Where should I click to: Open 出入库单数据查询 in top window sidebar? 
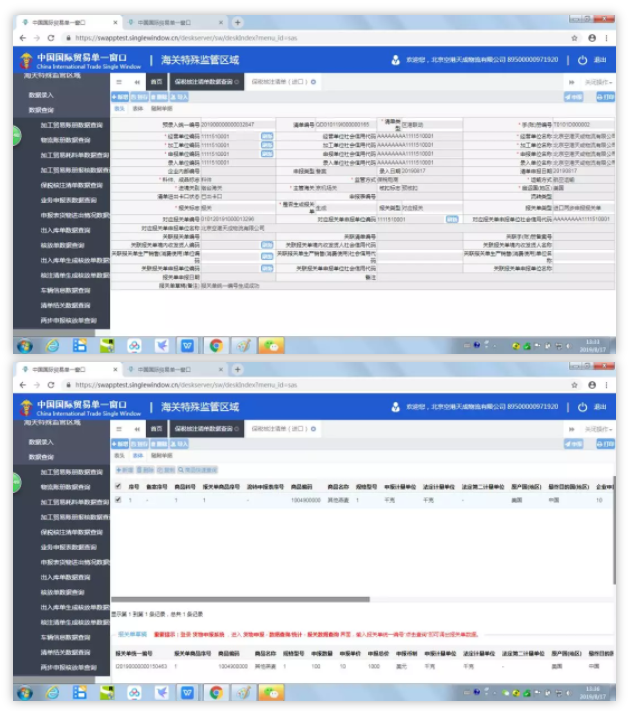pyautogui.click(x=66, y=230)
